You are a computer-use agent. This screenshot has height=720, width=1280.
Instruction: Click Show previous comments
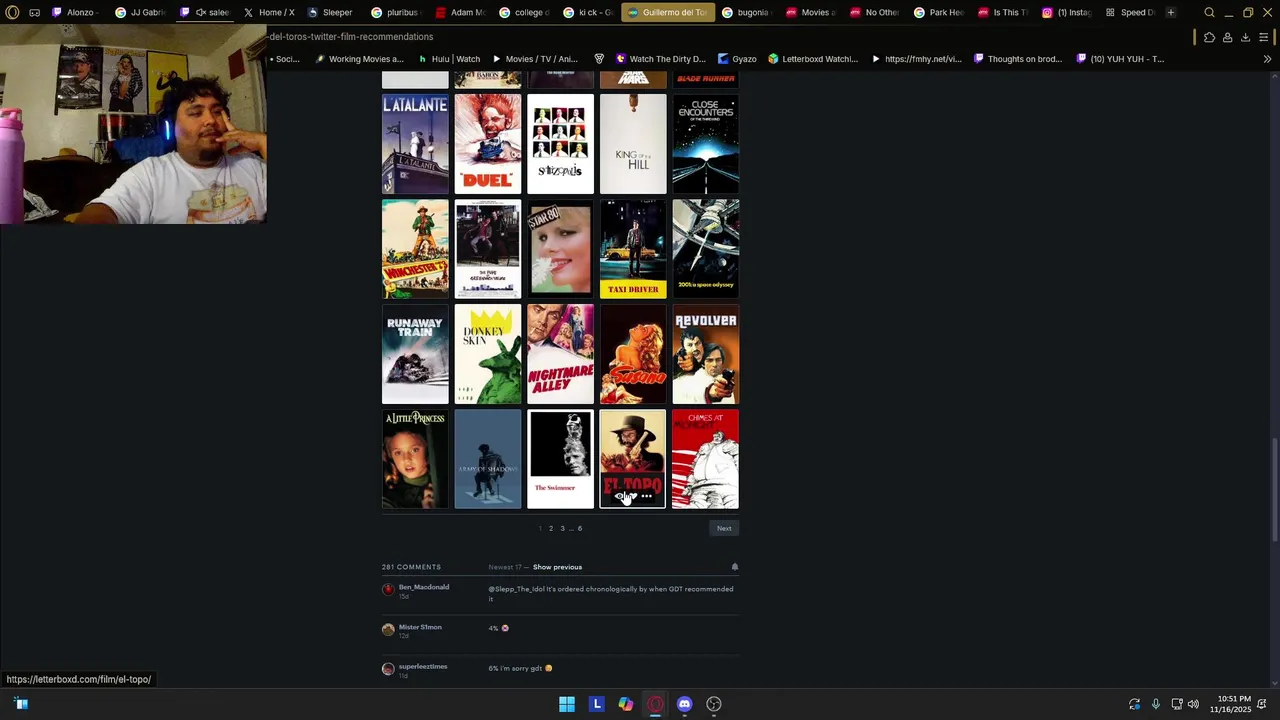click(557, 567)
